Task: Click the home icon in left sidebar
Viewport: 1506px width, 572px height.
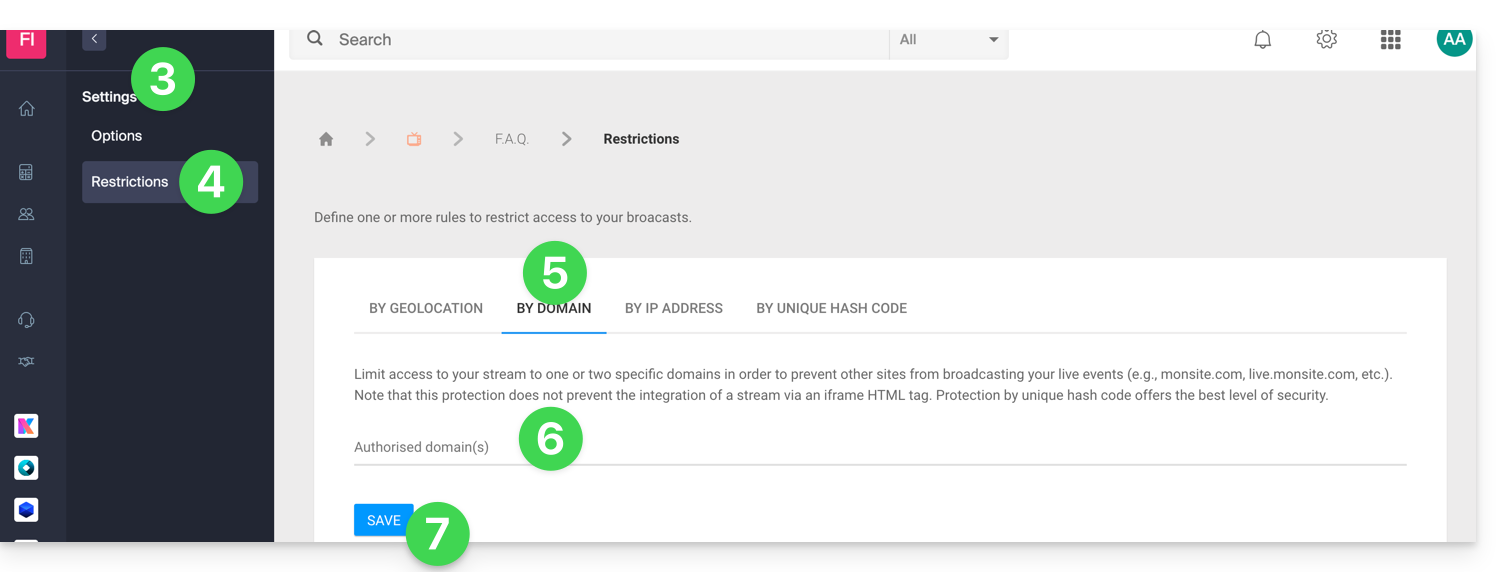Action: (27, 109)
